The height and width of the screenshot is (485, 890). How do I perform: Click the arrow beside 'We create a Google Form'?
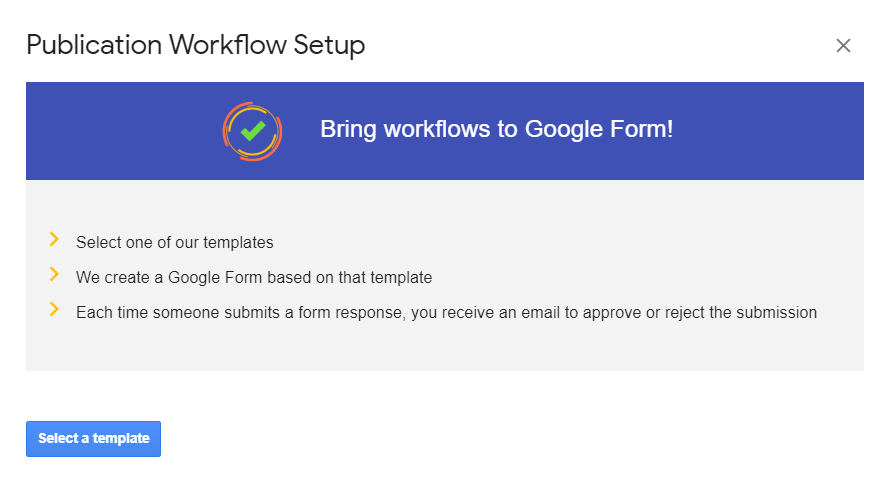pos(55,274)
